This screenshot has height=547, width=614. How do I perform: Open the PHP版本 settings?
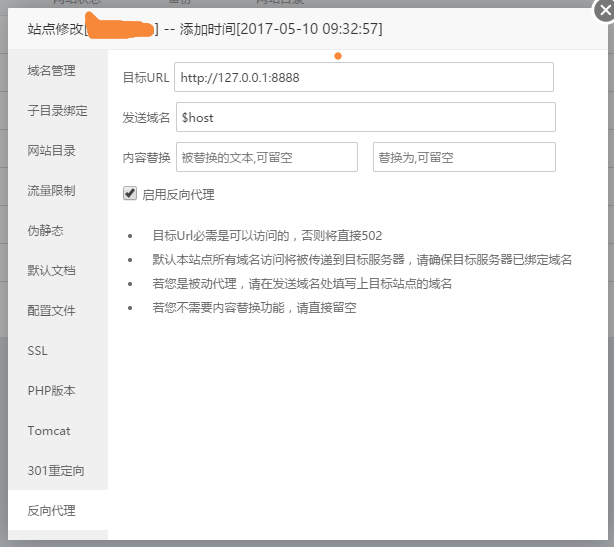52,391
